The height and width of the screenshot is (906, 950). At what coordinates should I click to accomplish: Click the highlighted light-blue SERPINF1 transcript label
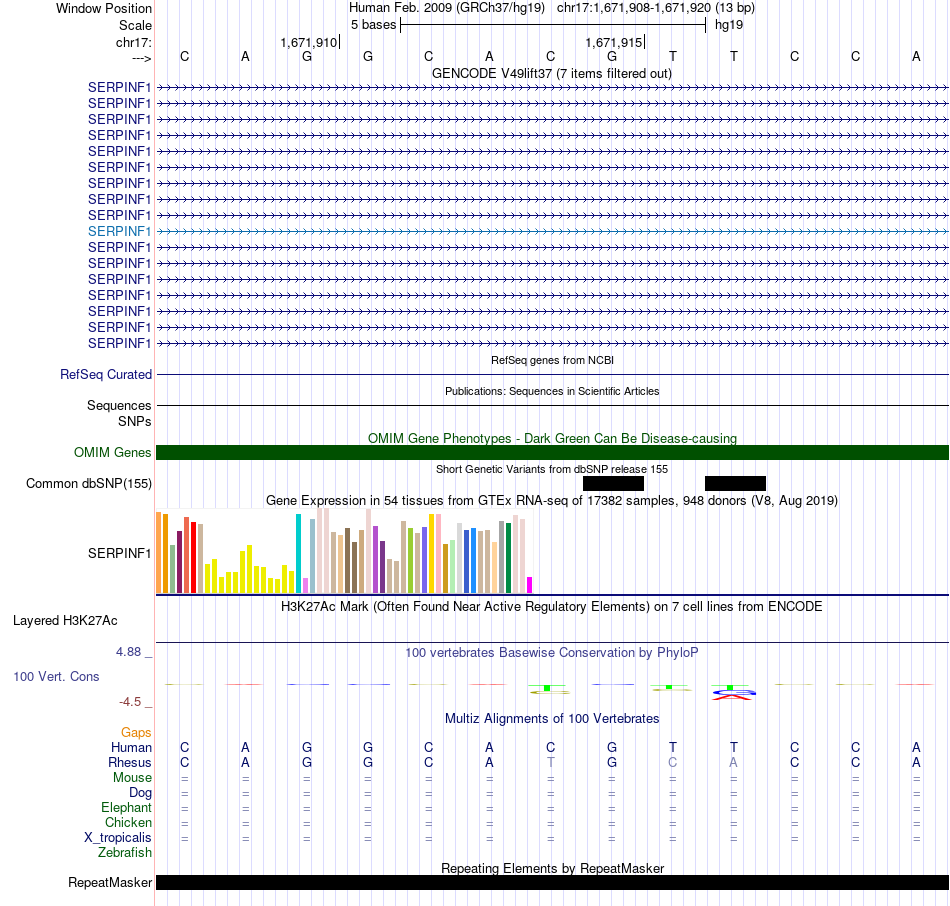(119, 231)
